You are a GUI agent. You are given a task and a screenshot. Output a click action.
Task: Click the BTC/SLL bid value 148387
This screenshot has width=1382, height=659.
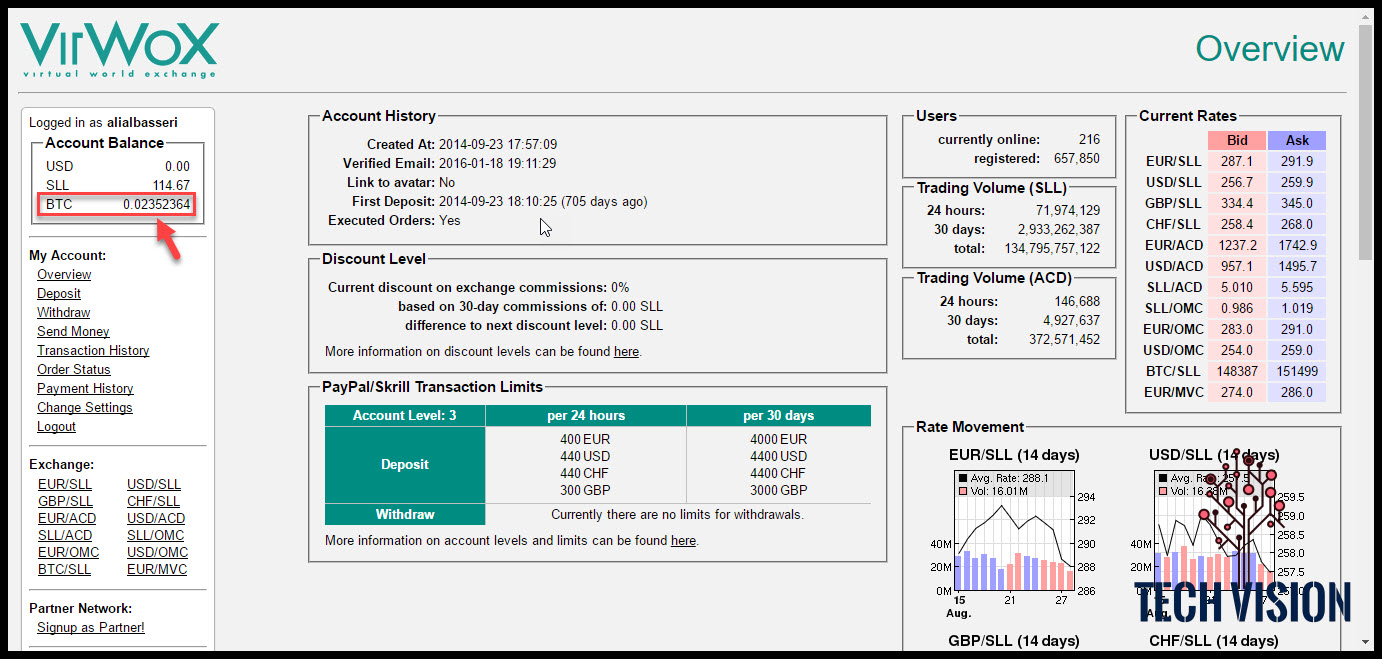pyautogui.click(x=1237, y=371)
